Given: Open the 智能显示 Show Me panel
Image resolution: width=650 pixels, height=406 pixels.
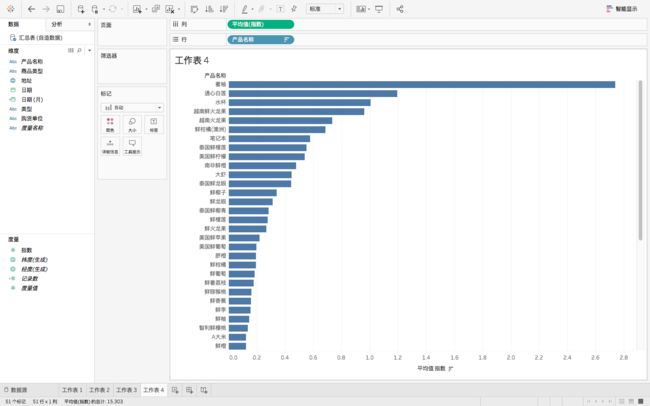Looking at the screenshot, I should click(x=622, y=9).
